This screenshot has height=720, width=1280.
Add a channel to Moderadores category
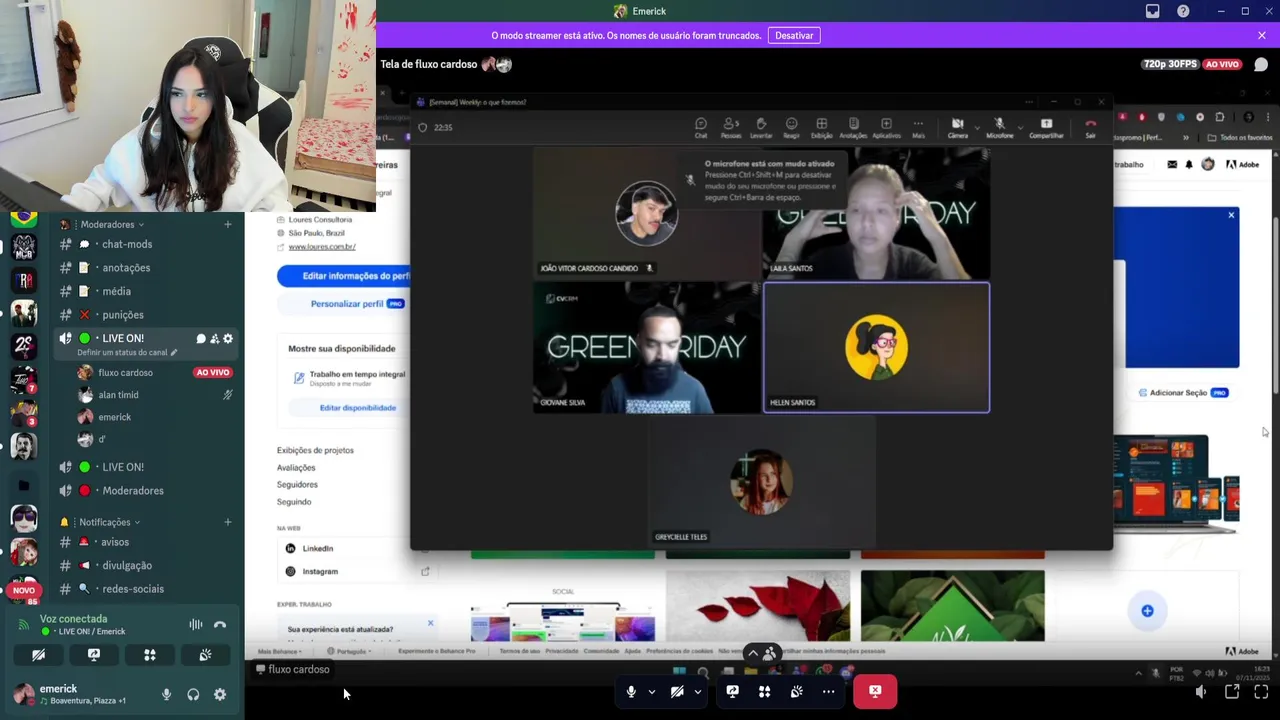(x=228, y=224)
